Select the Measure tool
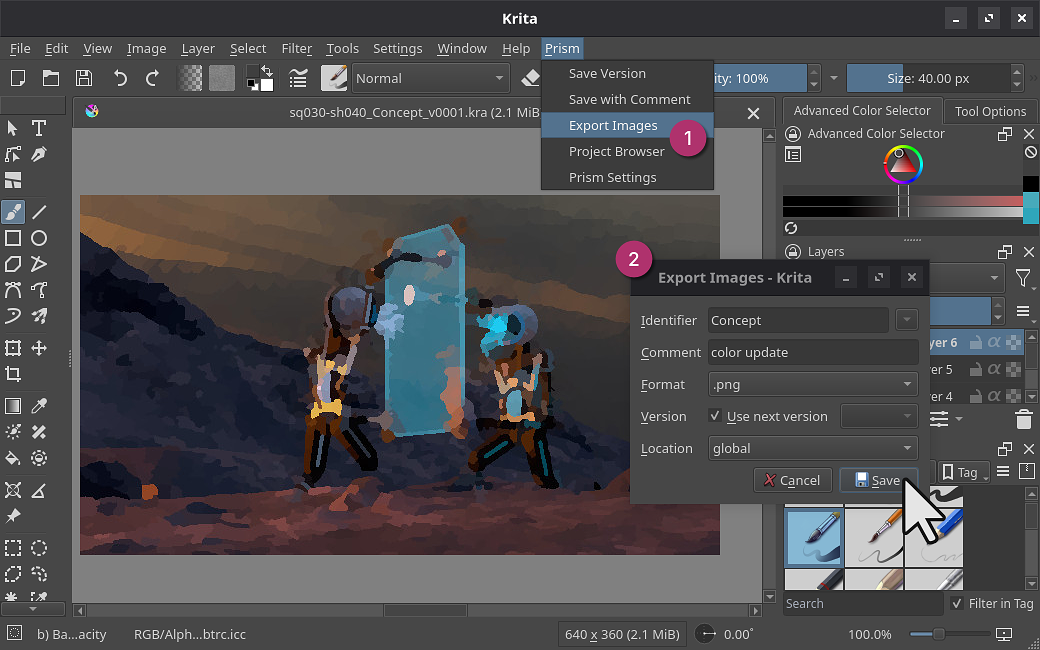 tap(39, 490)
